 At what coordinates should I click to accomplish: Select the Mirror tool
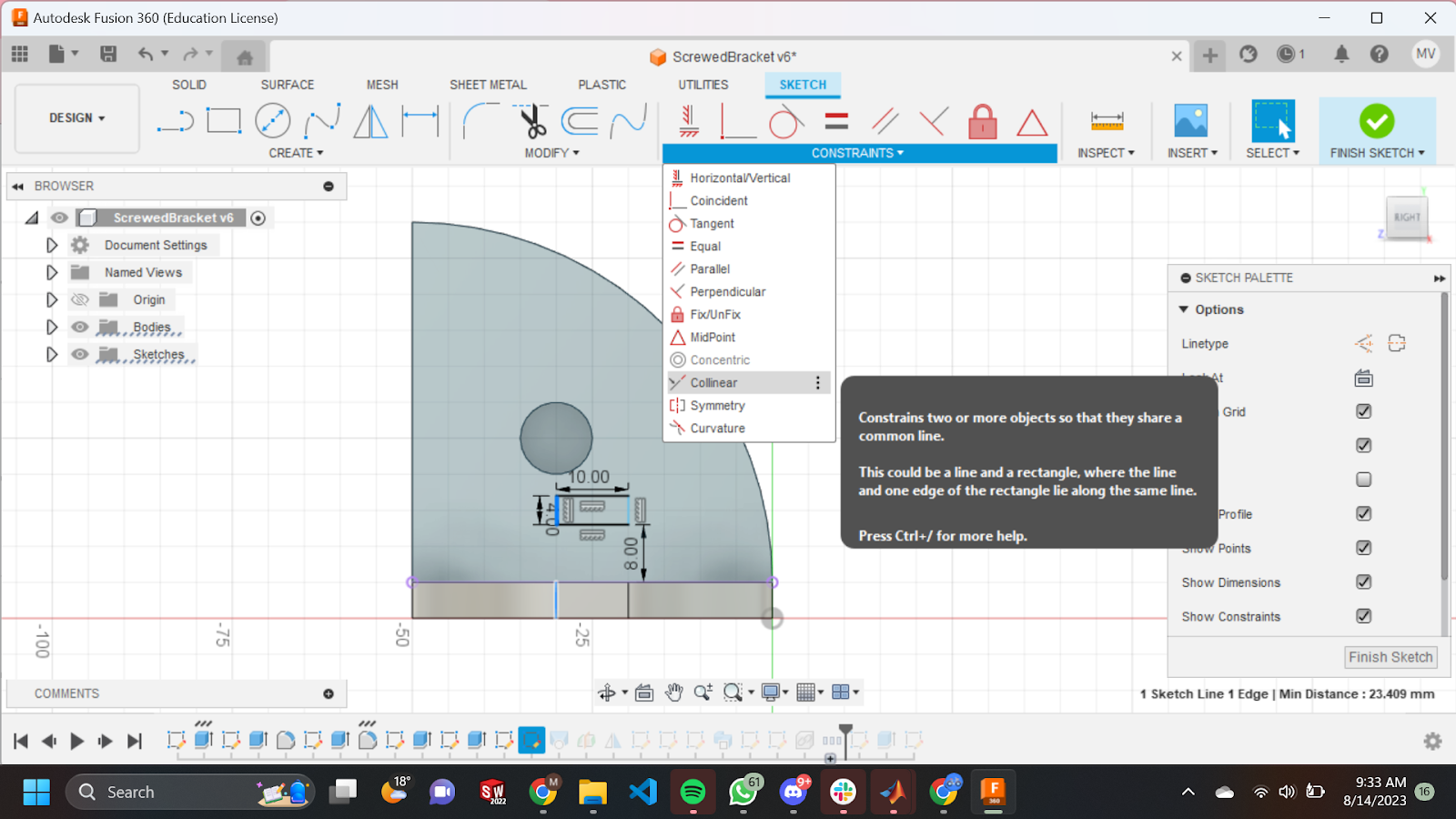pos(370,121)
